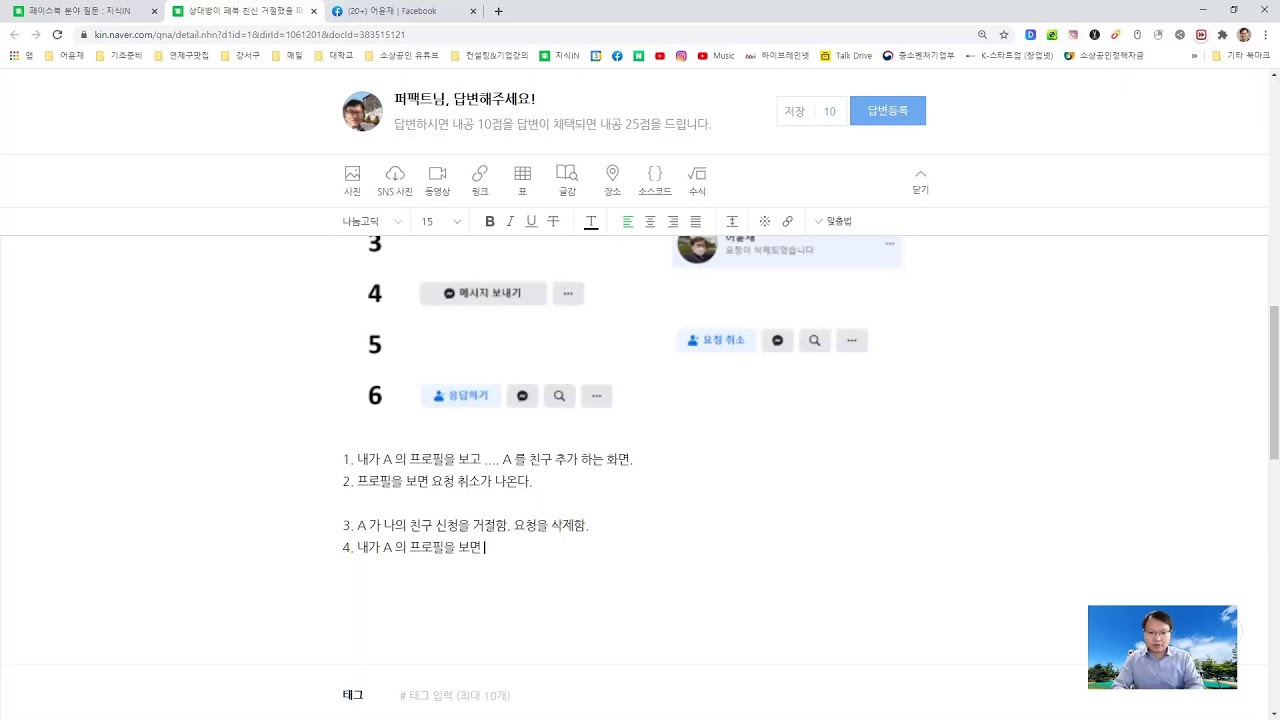Click the search icon in row 5
This screenshot has width=1280, height=720.
pos(814,340)
